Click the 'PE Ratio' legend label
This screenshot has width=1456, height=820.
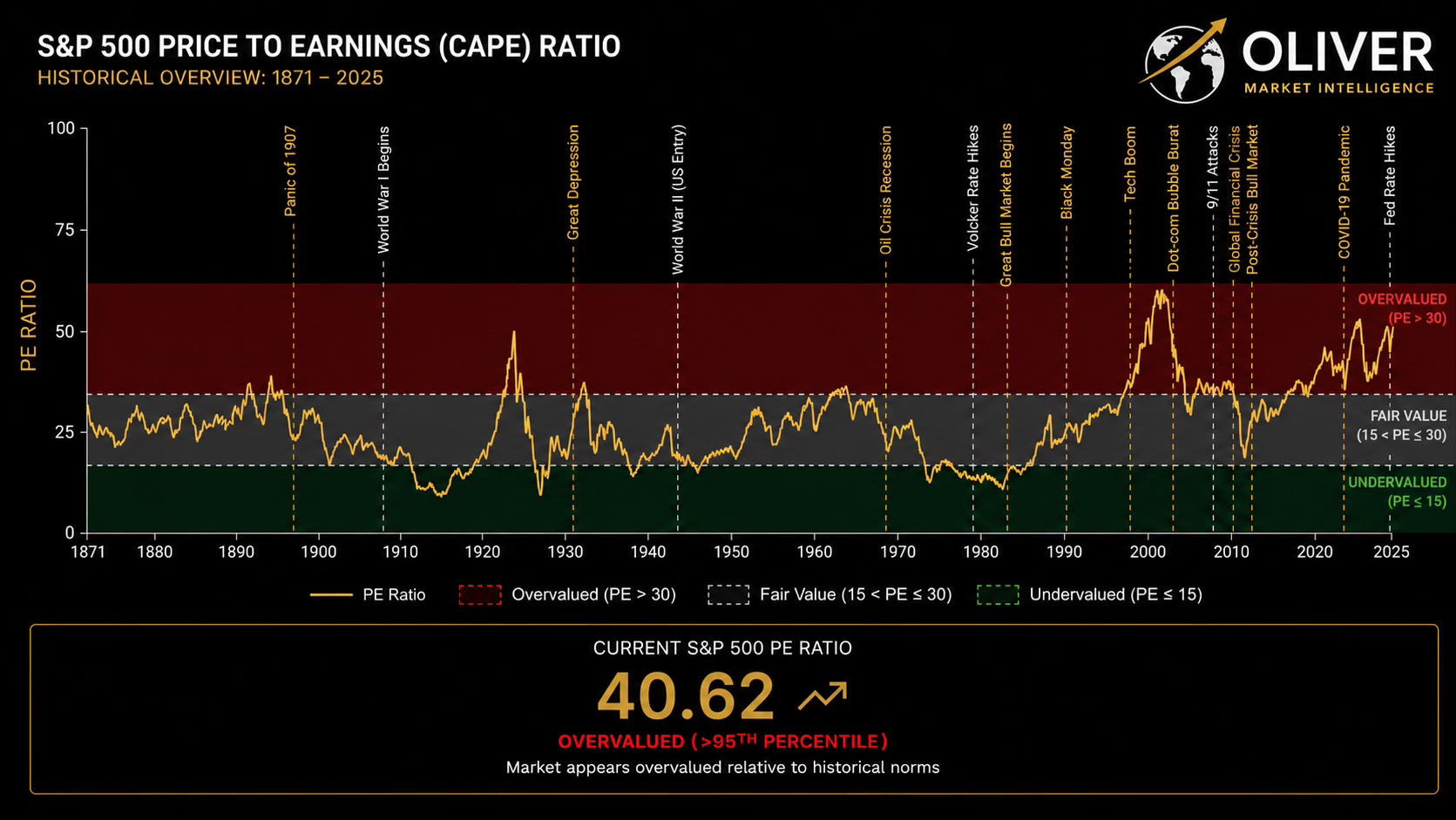pyautogui.click(x=394, y=595)
